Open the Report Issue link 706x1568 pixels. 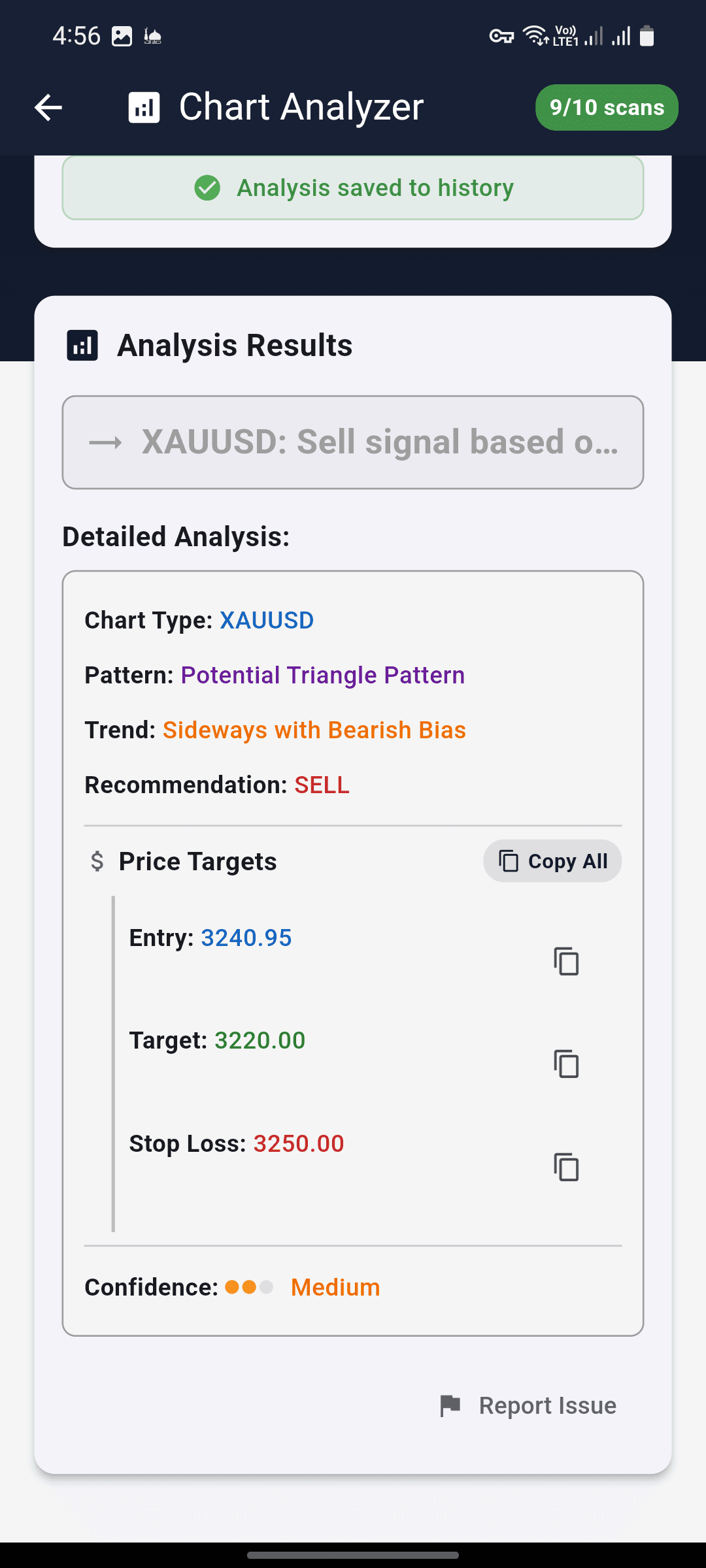point(547,1405)
